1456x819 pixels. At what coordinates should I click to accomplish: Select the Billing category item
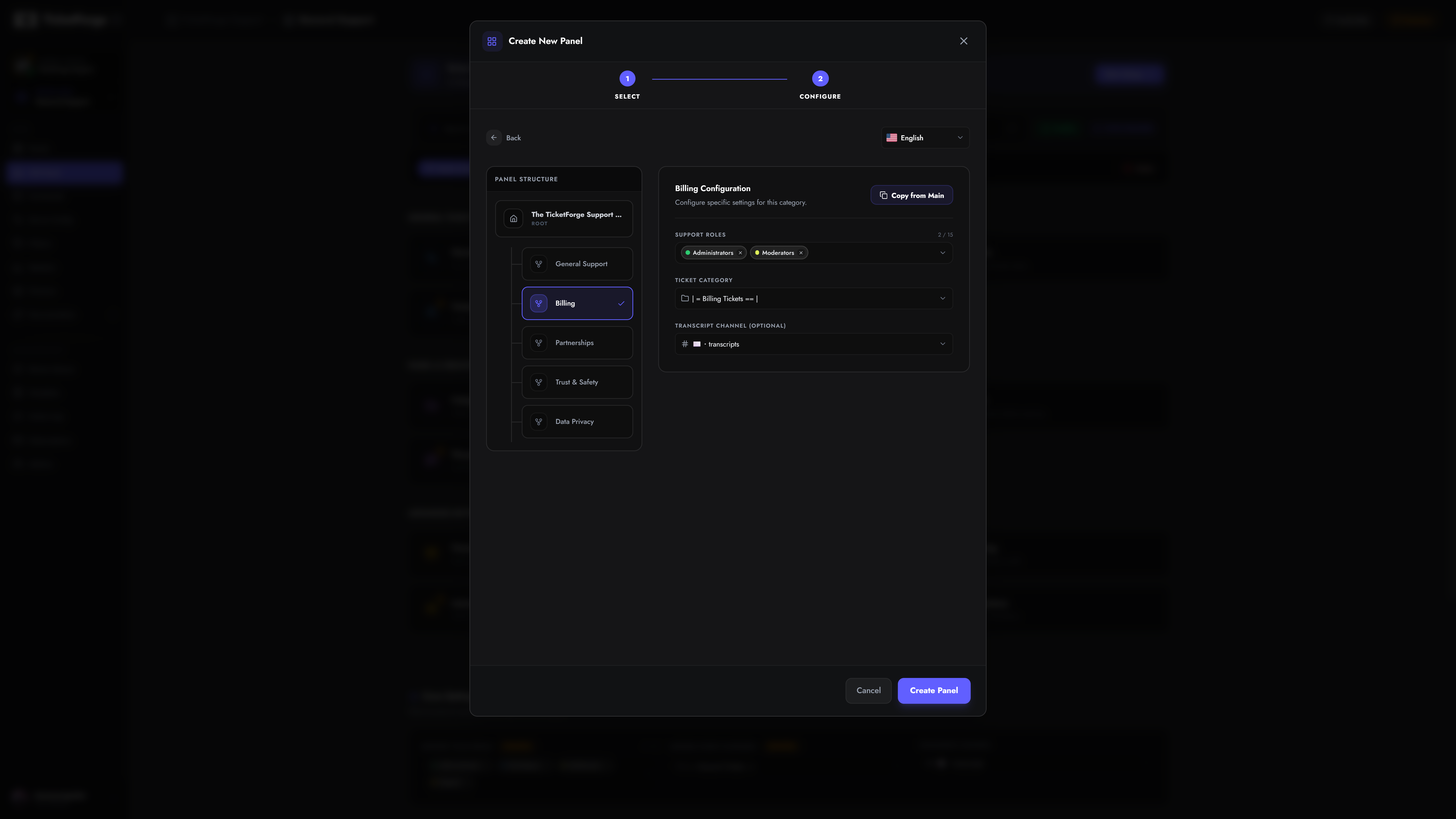[x=577, y=303]
